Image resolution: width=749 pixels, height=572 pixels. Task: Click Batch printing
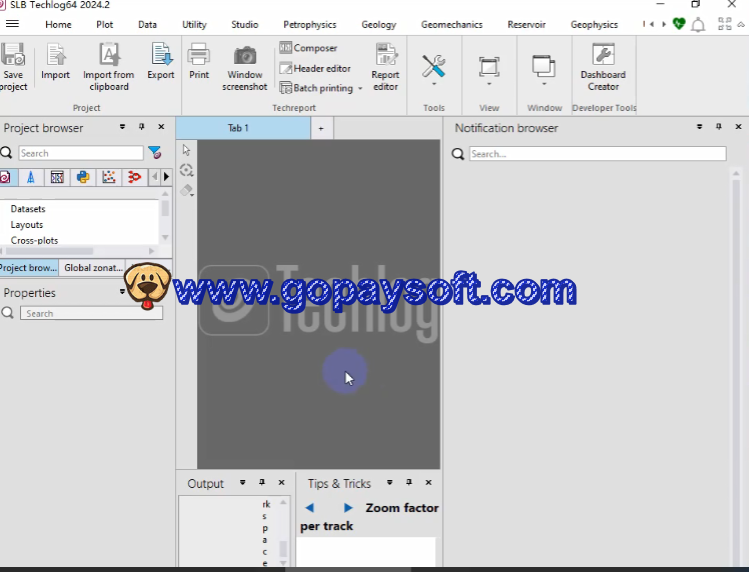click(317, 88)
